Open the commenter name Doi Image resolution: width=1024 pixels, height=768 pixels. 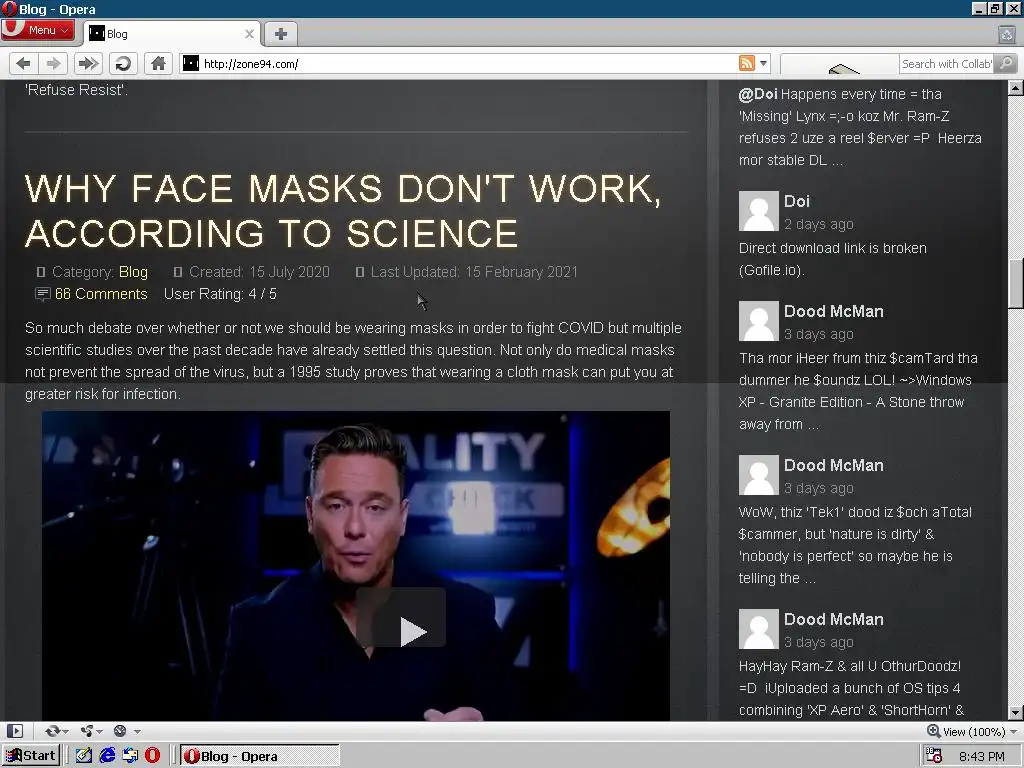[x=797, y=201]
